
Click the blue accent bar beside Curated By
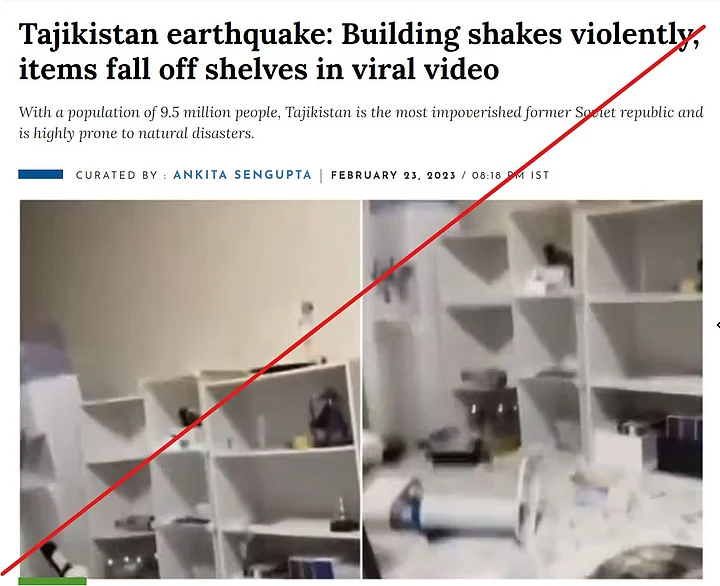[41, 175]
